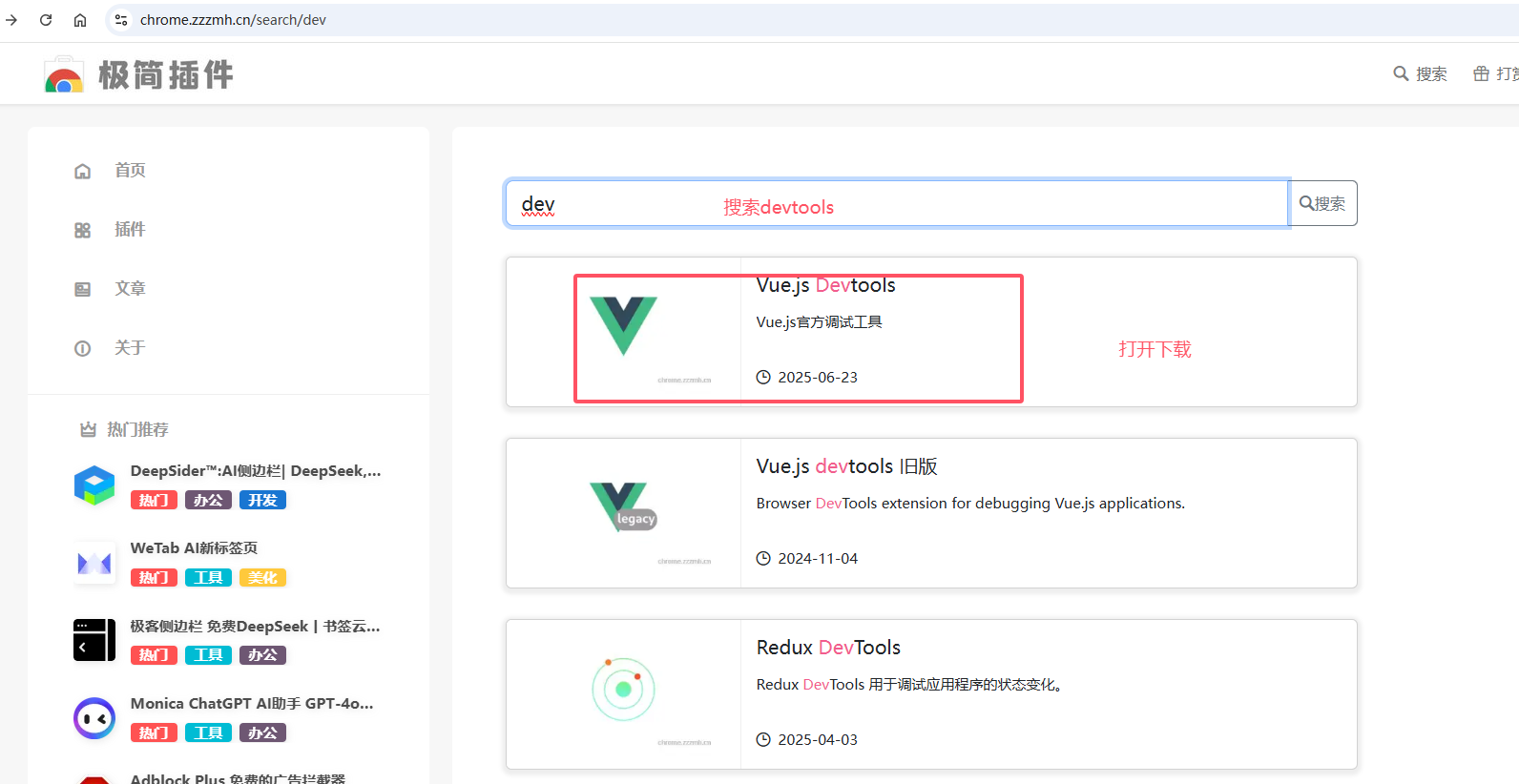Select 工具 tag under WeTab
This screenshot has height=784, width=1519.
pos(208,578)
